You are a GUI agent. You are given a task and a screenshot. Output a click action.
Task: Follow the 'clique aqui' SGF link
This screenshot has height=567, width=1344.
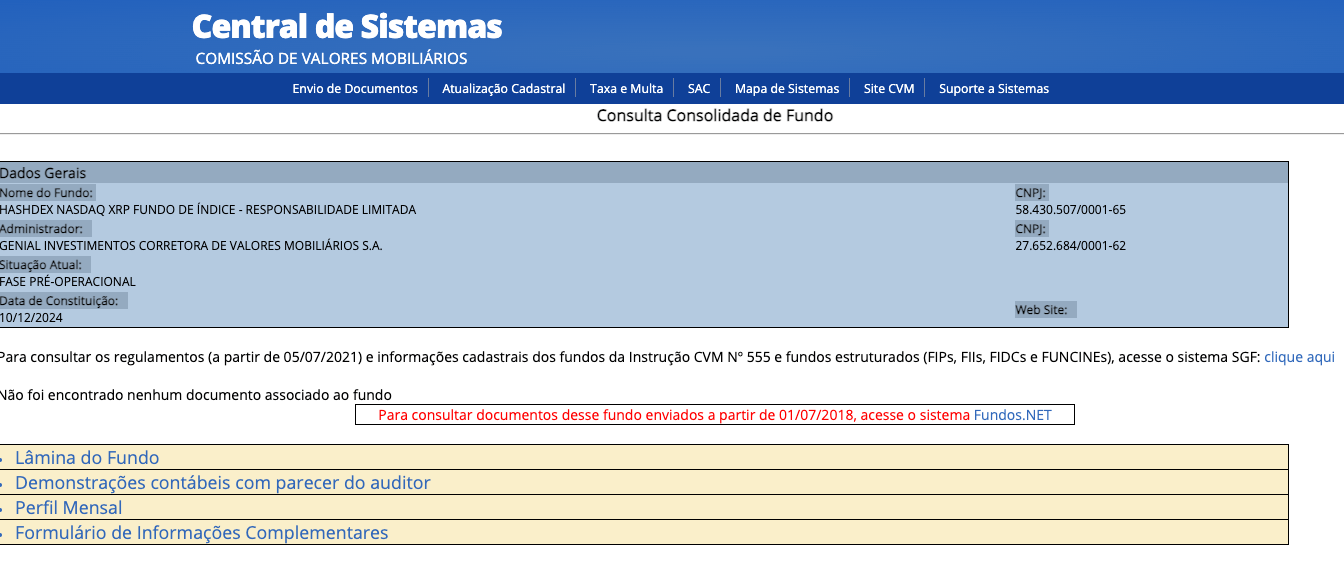tap(1299, 357)
